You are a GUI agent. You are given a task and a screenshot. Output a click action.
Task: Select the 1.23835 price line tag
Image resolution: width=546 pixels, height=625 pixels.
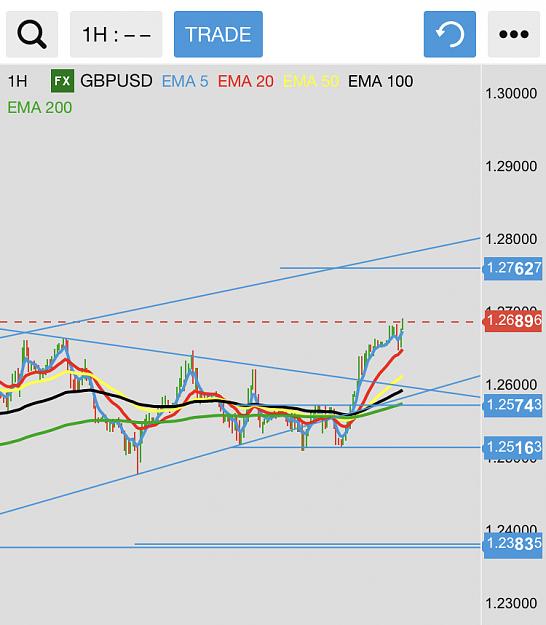pos(513,544)
